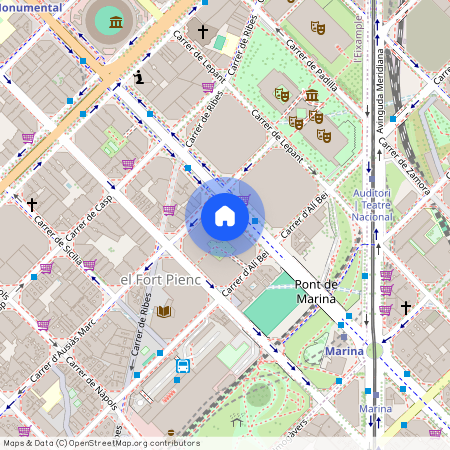
Task: Select the Avinguda Meridiana street label
Action: [380, 91]
